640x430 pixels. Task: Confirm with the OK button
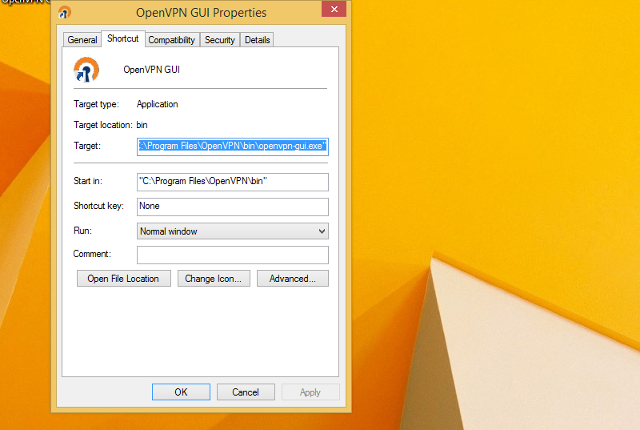pos(181,392)
